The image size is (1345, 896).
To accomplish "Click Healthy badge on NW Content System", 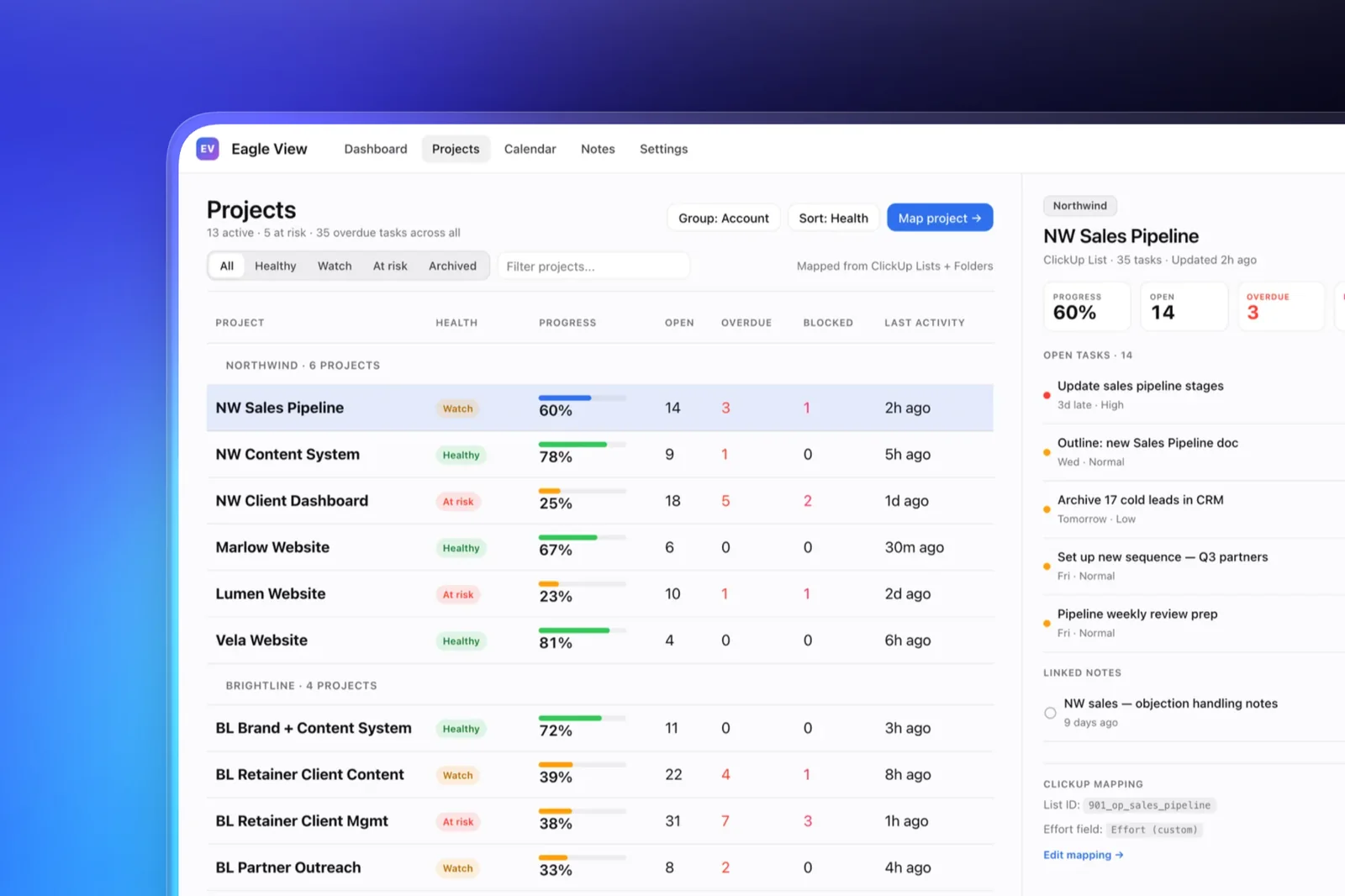I will (x=461, y=455).
